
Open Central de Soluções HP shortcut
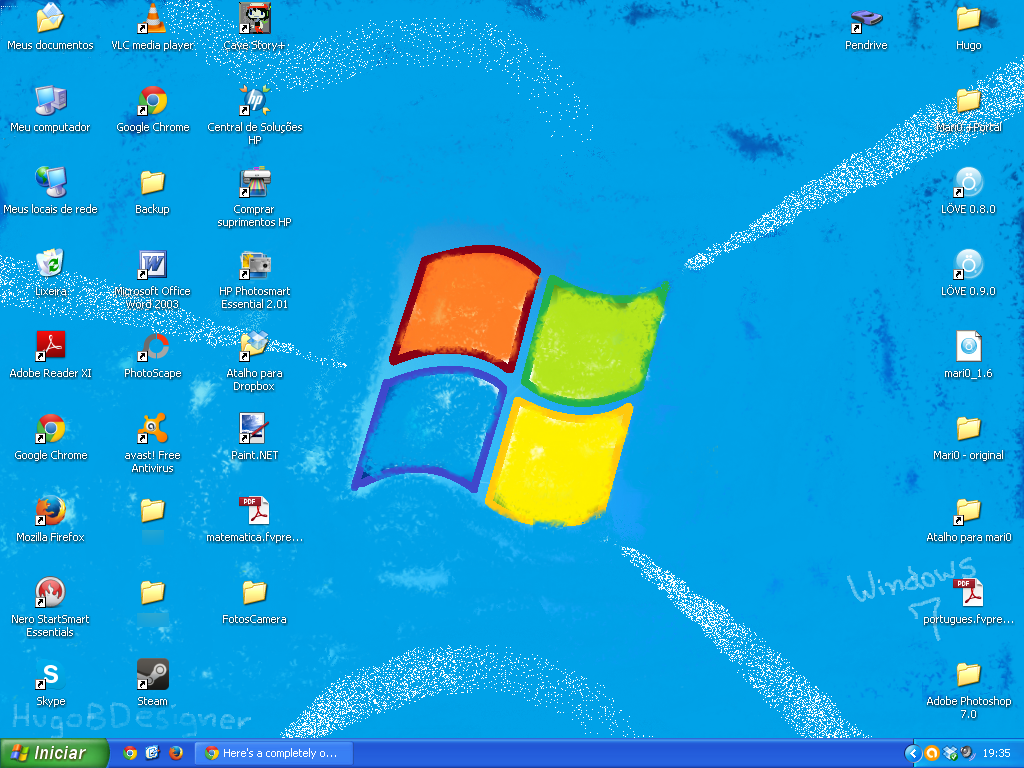[254, 101]
